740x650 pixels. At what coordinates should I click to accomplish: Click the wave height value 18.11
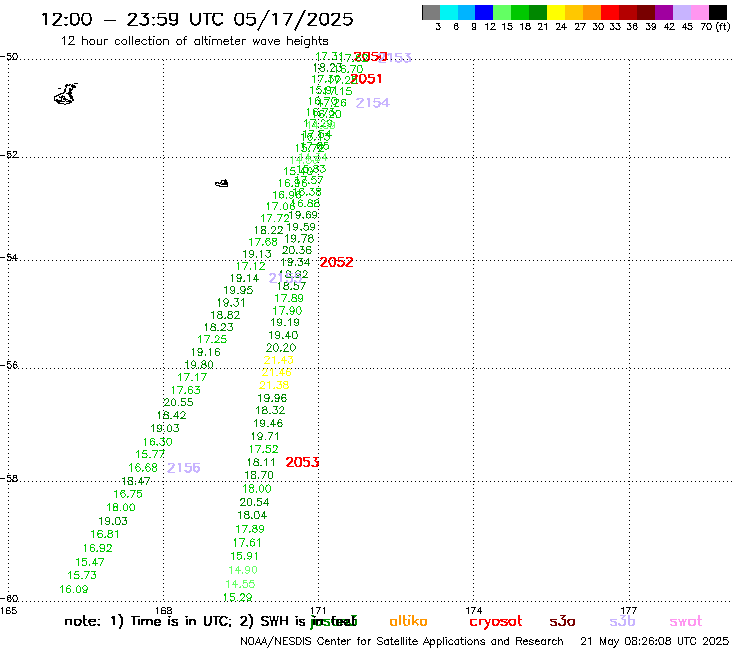tap(261, 463)
